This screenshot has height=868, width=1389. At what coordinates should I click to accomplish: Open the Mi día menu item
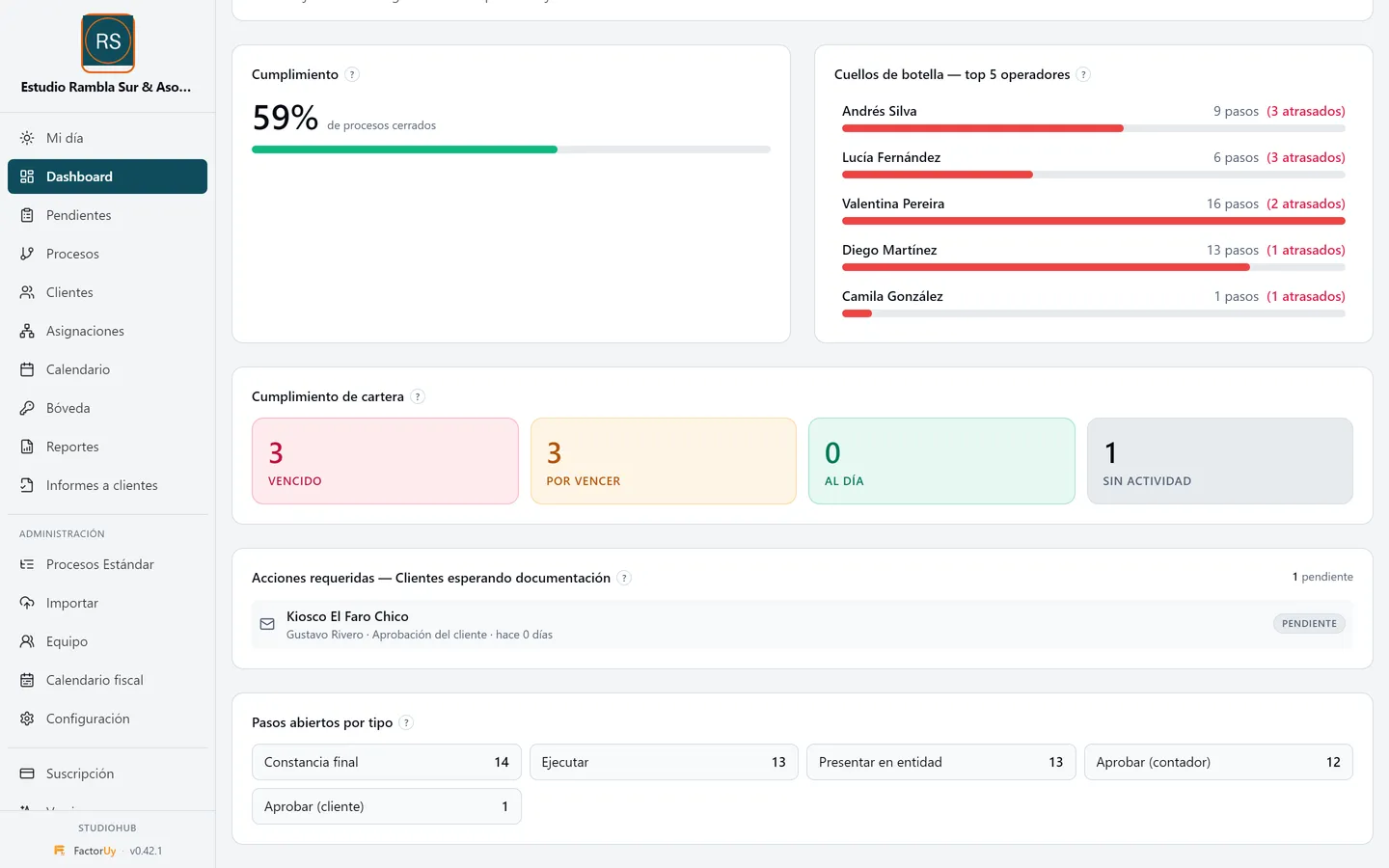[x=107, y=138]
